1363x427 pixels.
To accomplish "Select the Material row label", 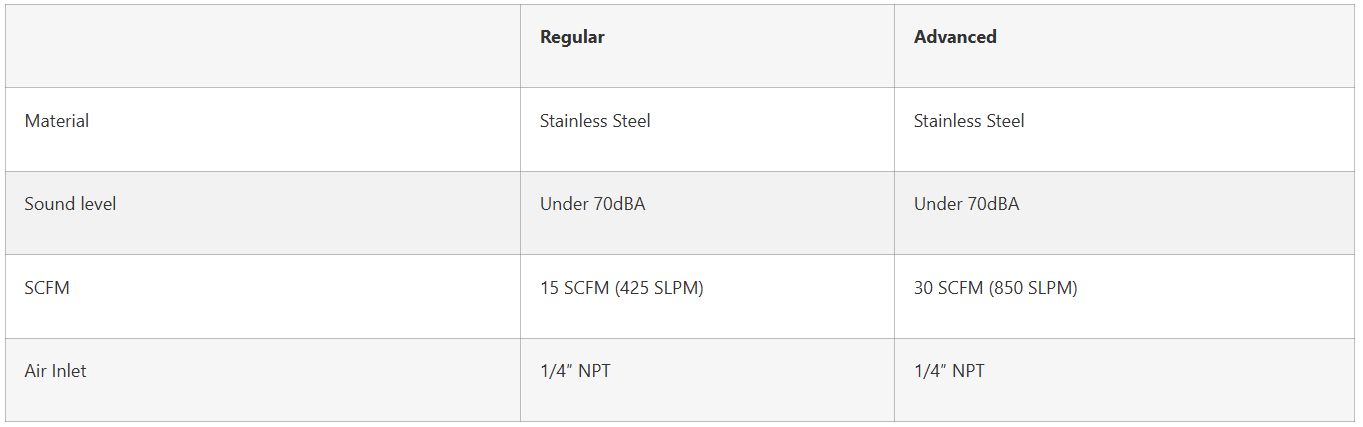I will click(x=57, y=121).
